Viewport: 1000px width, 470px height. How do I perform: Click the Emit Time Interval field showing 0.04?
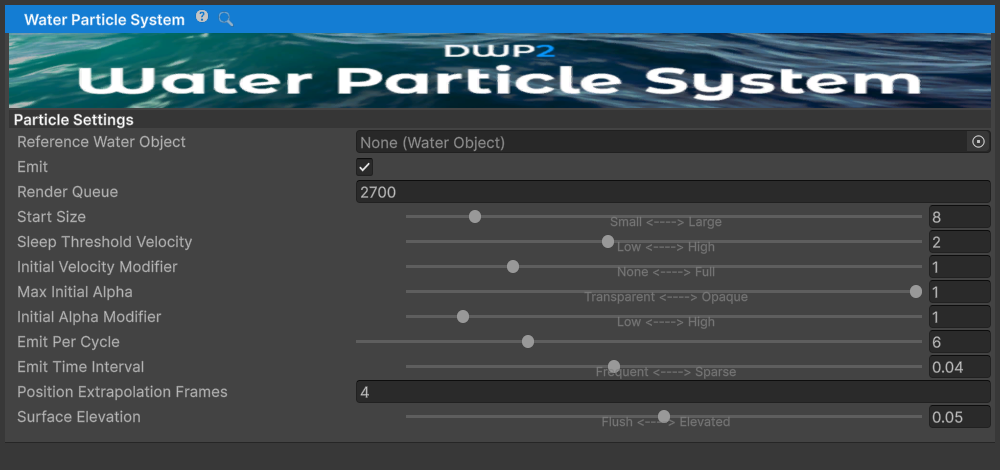959,367
